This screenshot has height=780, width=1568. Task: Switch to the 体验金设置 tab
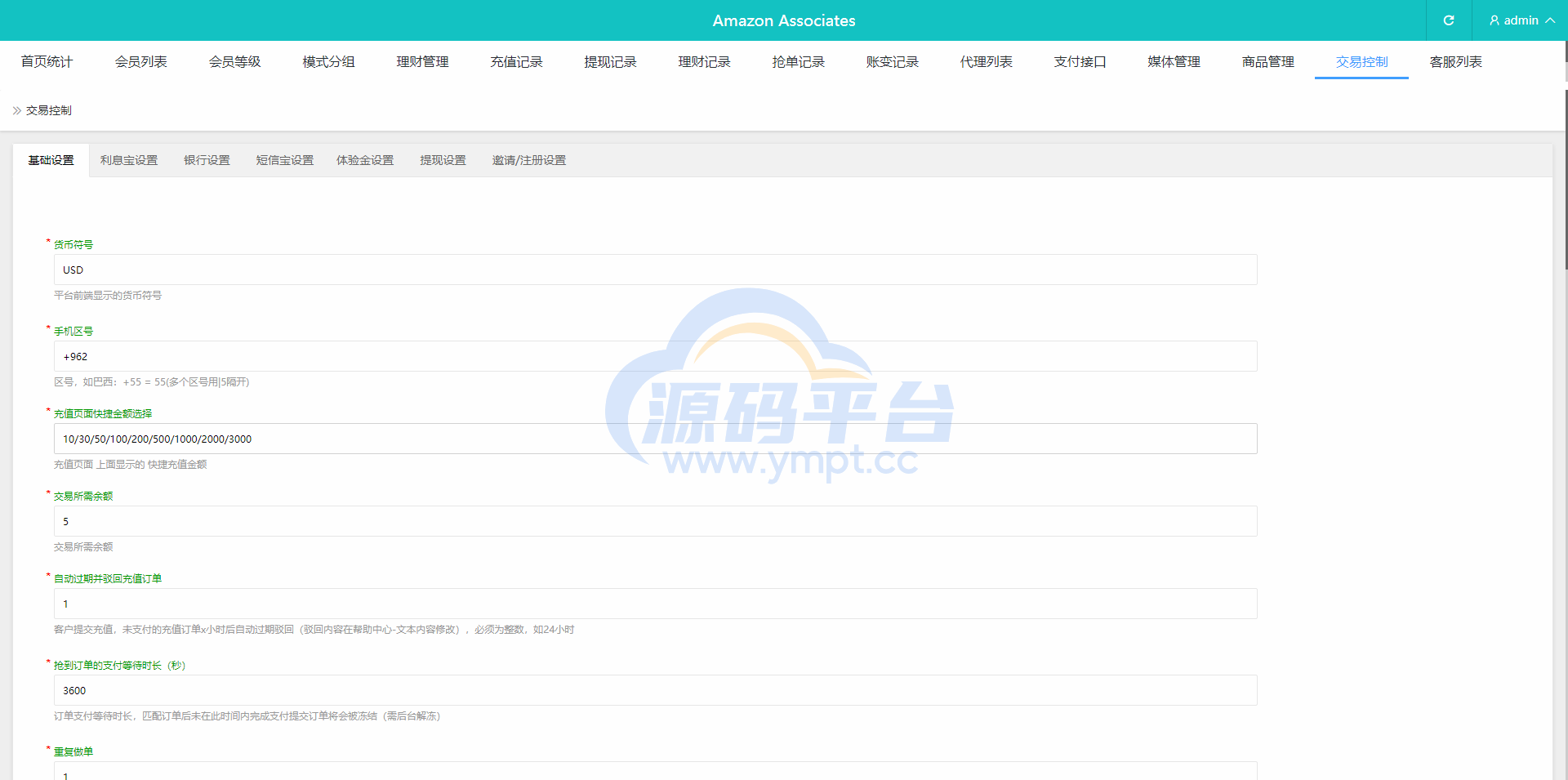pyautogui.click(x=365, y=160)
